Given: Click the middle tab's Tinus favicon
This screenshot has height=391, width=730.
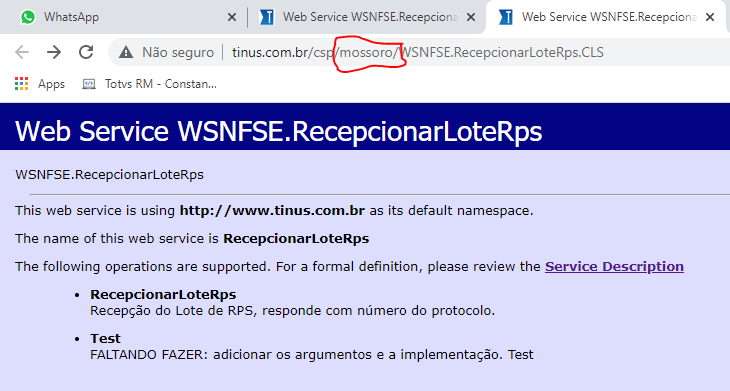Looking at the screenshot, I should tap(267, 17).
